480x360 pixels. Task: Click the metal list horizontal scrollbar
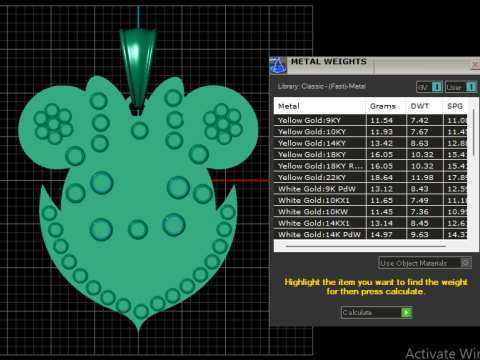pyautogui.click(x=366, y=246)
